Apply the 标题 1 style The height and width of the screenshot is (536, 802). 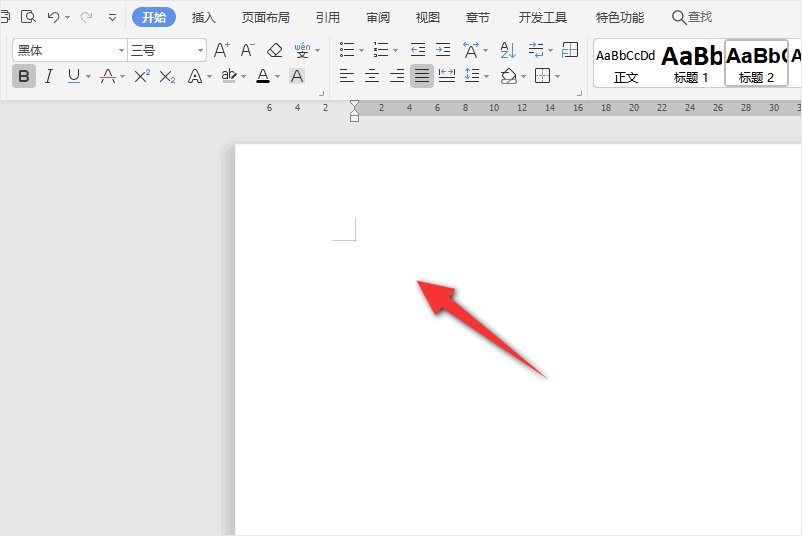[691, 63]
